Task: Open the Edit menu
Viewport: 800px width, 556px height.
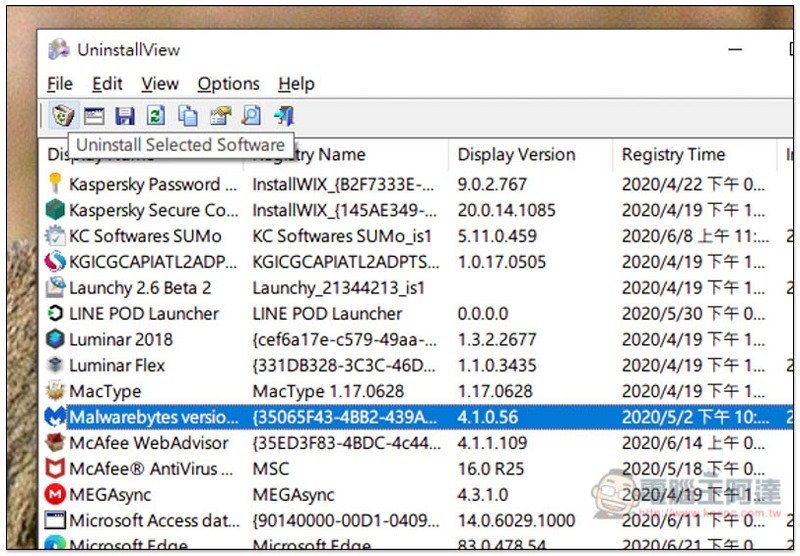Action: click(x=108, y=84)
